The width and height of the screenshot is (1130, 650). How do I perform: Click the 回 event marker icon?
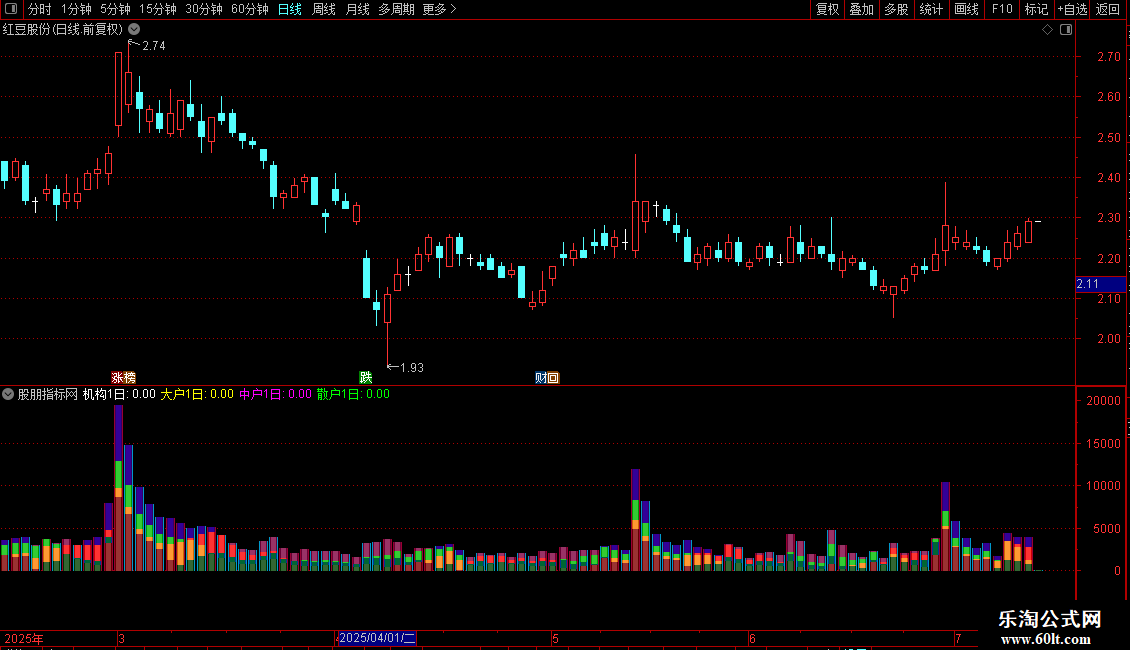click(553, 378)
